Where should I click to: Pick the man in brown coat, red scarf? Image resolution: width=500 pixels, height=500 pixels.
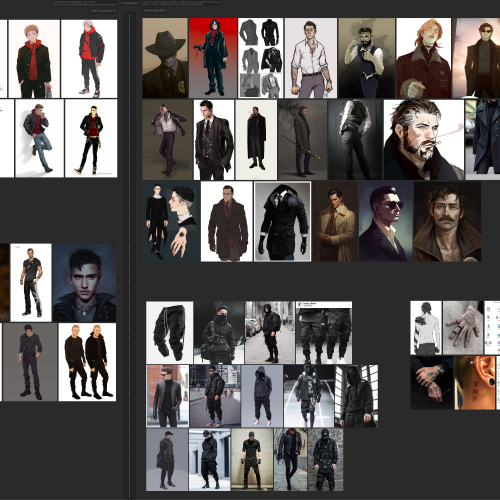pos(227,221)
